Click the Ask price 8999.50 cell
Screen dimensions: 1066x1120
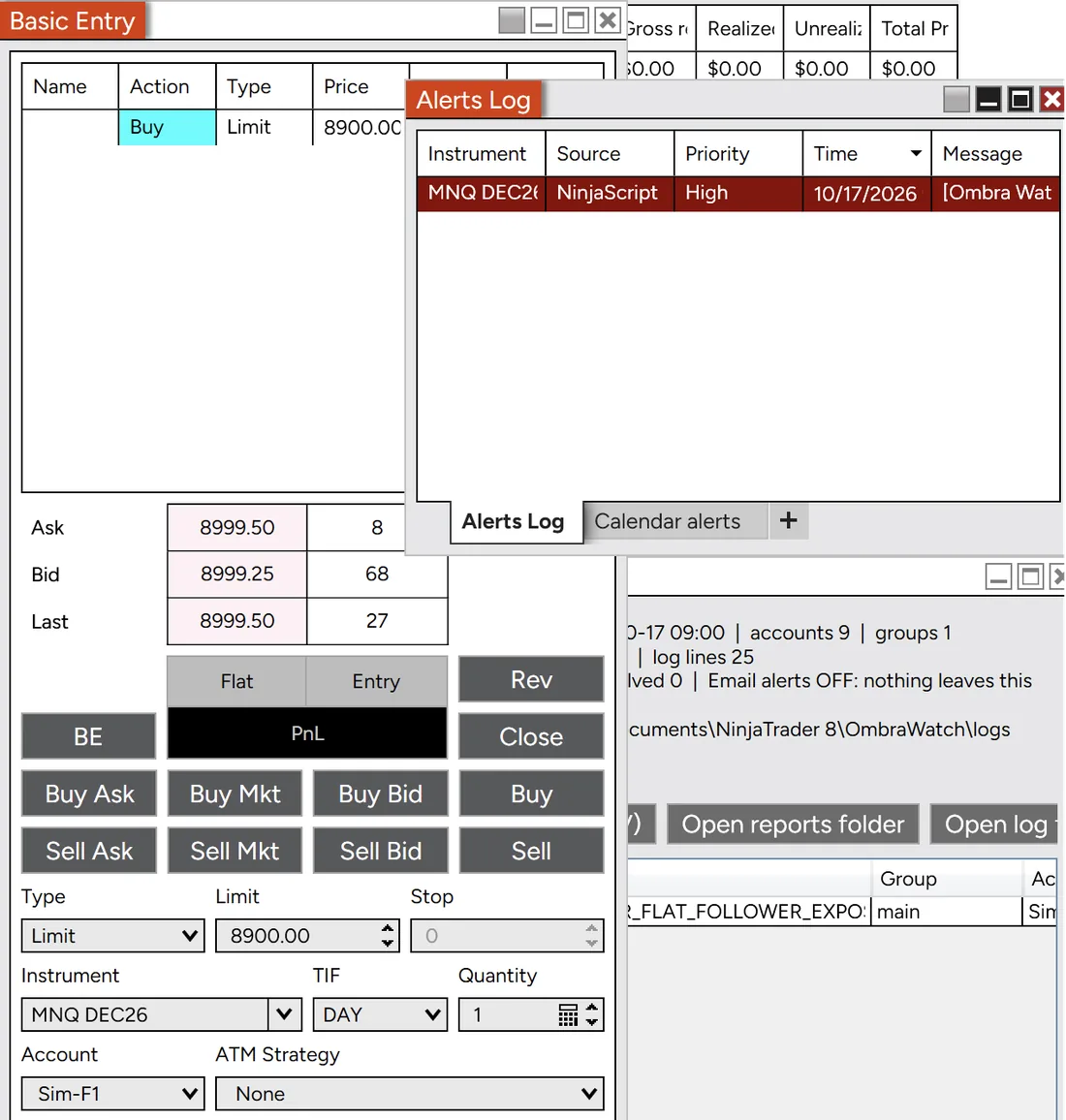[x=237, y=527]
